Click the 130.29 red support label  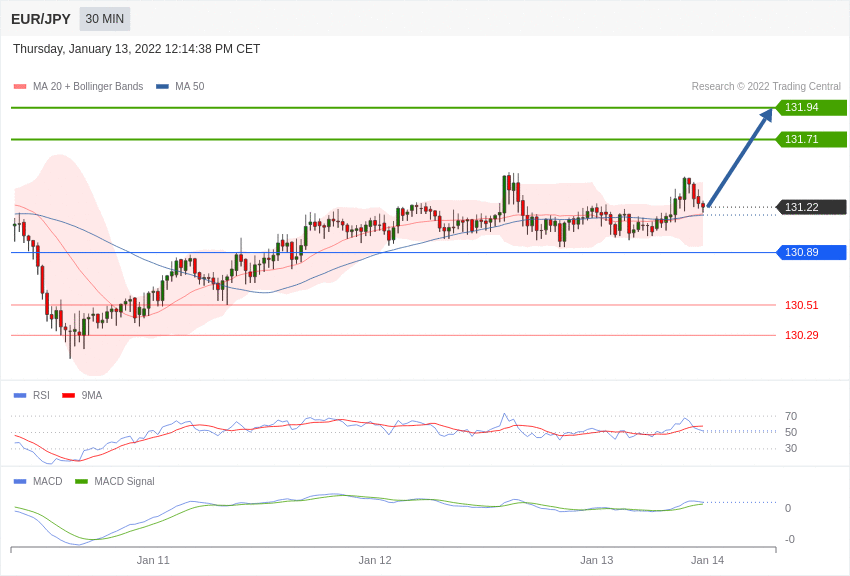pyautogui.click(x=801, y=335)
